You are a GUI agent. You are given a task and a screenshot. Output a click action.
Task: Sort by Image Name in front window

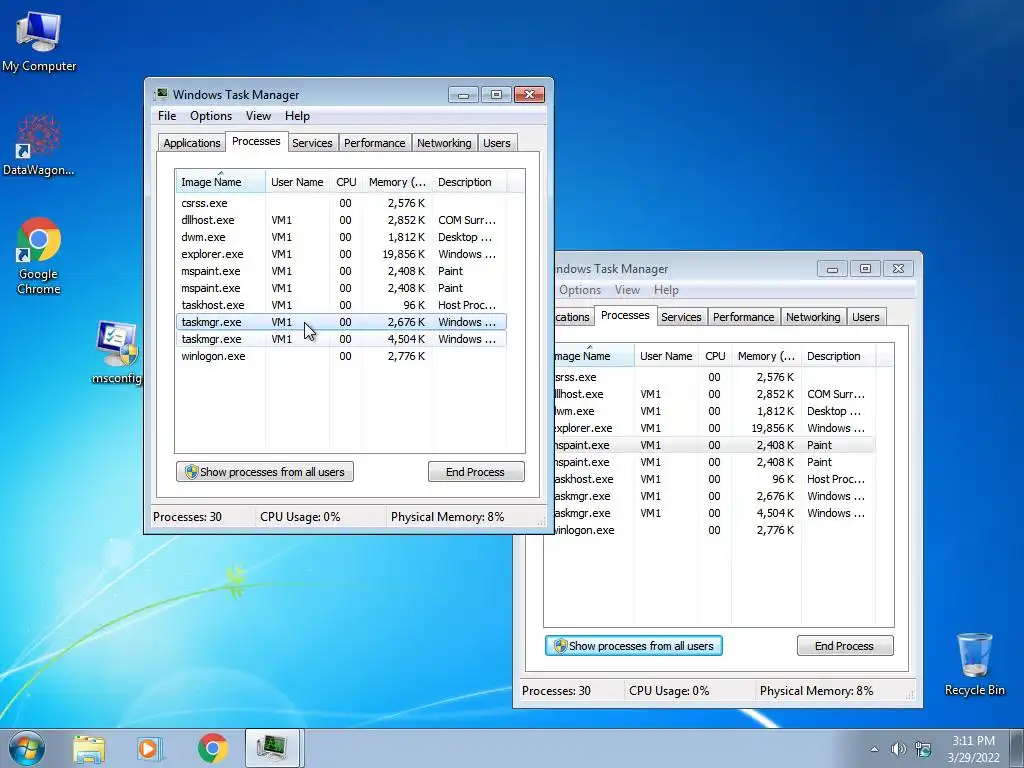[x=220, y=182]
